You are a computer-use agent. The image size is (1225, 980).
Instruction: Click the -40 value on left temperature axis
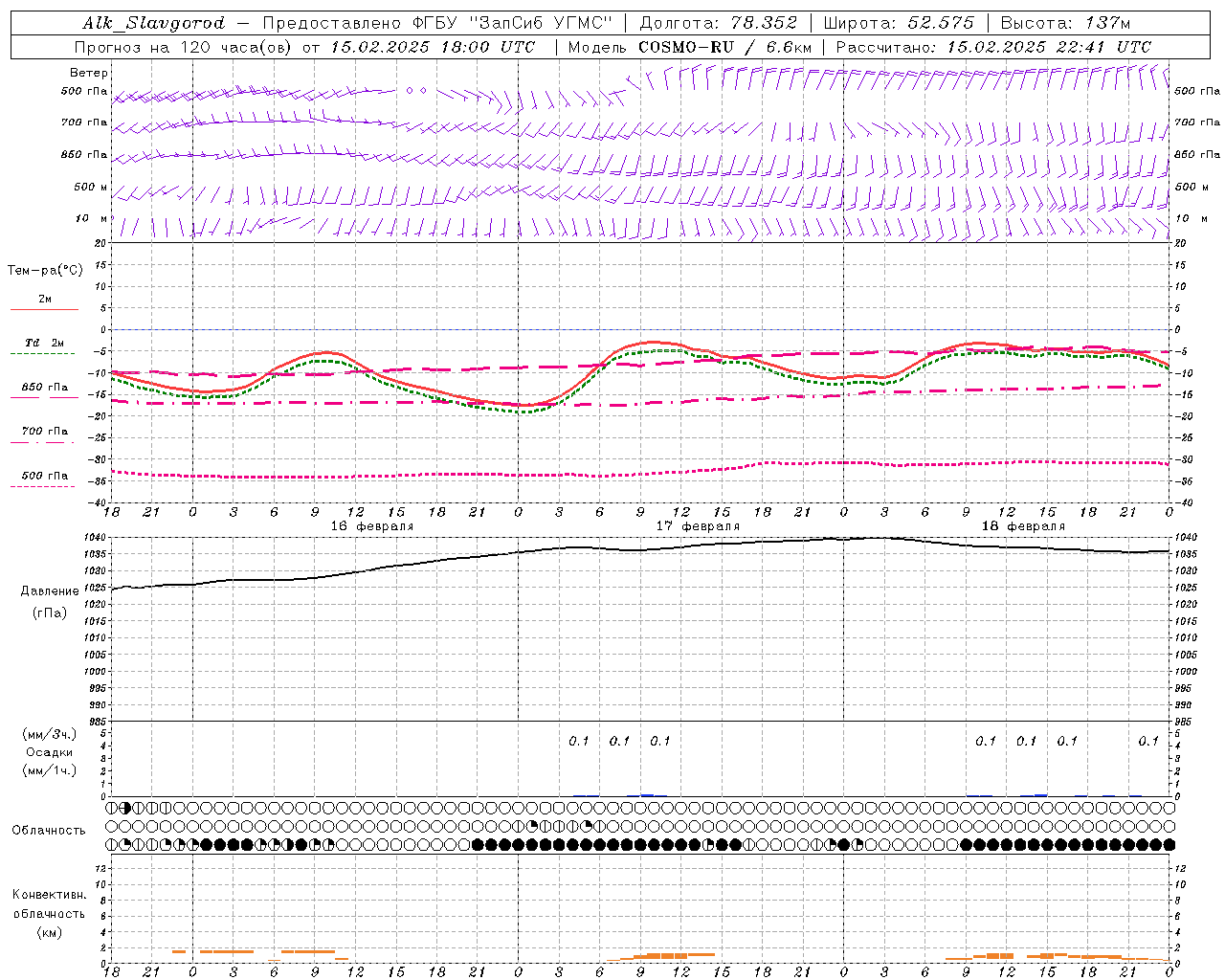(x=100, y=502)
